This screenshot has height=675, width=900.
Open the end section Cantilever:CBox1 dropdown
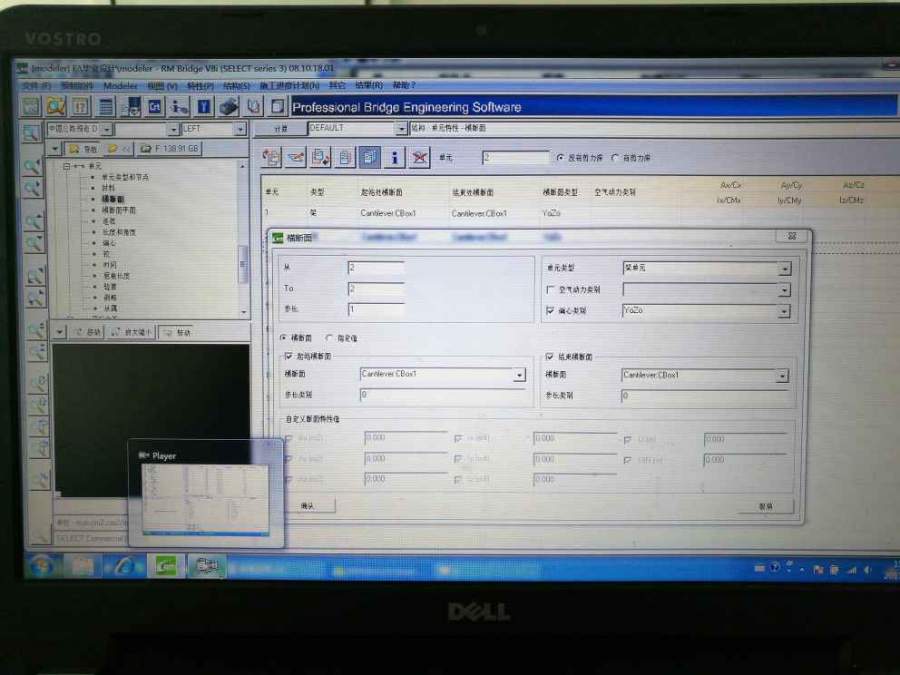[782, 376]
